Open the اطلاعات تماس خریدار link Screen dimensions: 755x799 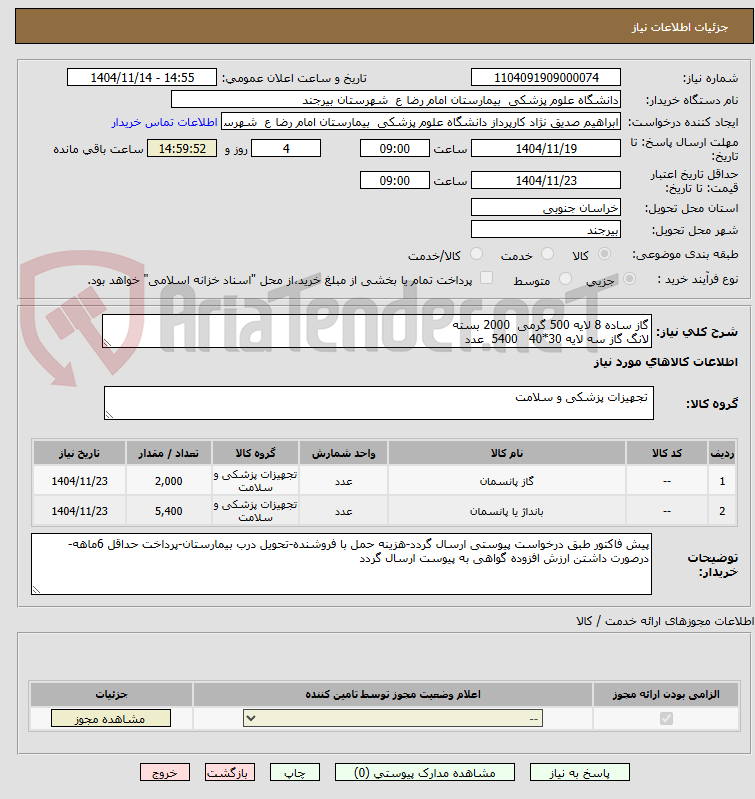pos(165,122)
